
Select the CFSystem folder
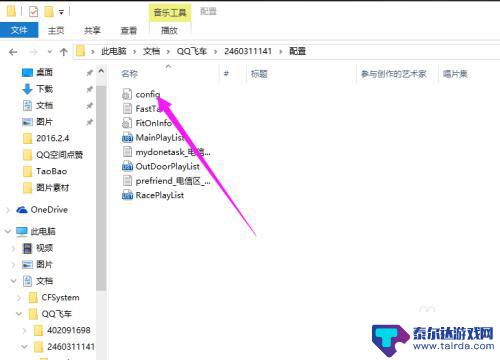click(x=60, y=298)
